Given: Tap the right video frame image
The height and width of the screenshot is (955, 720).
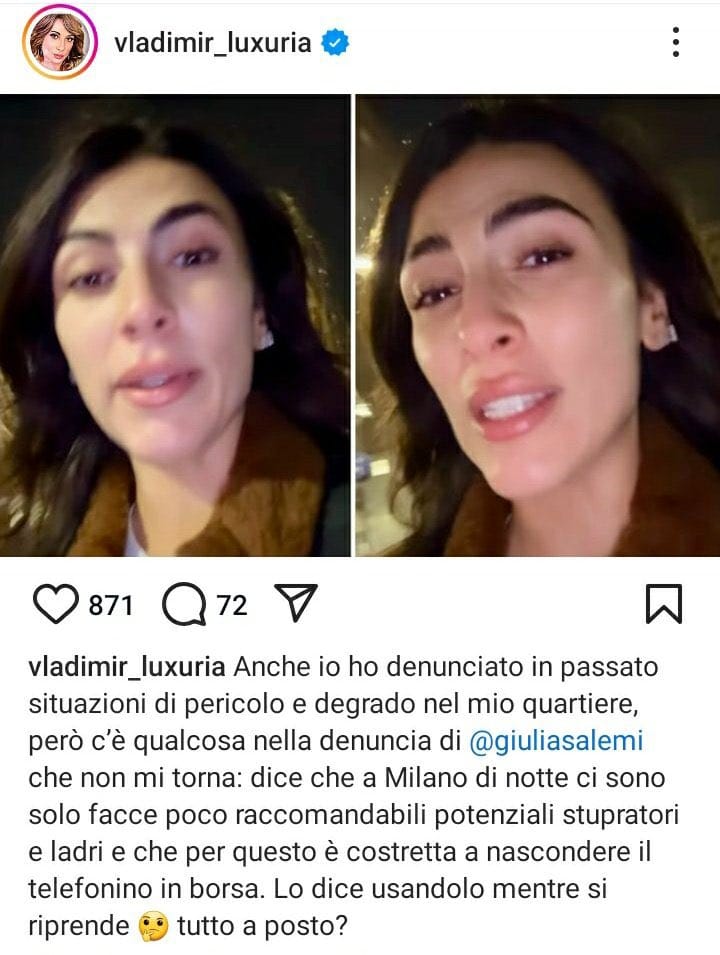Looking at the screenshot, I should 538,325.
